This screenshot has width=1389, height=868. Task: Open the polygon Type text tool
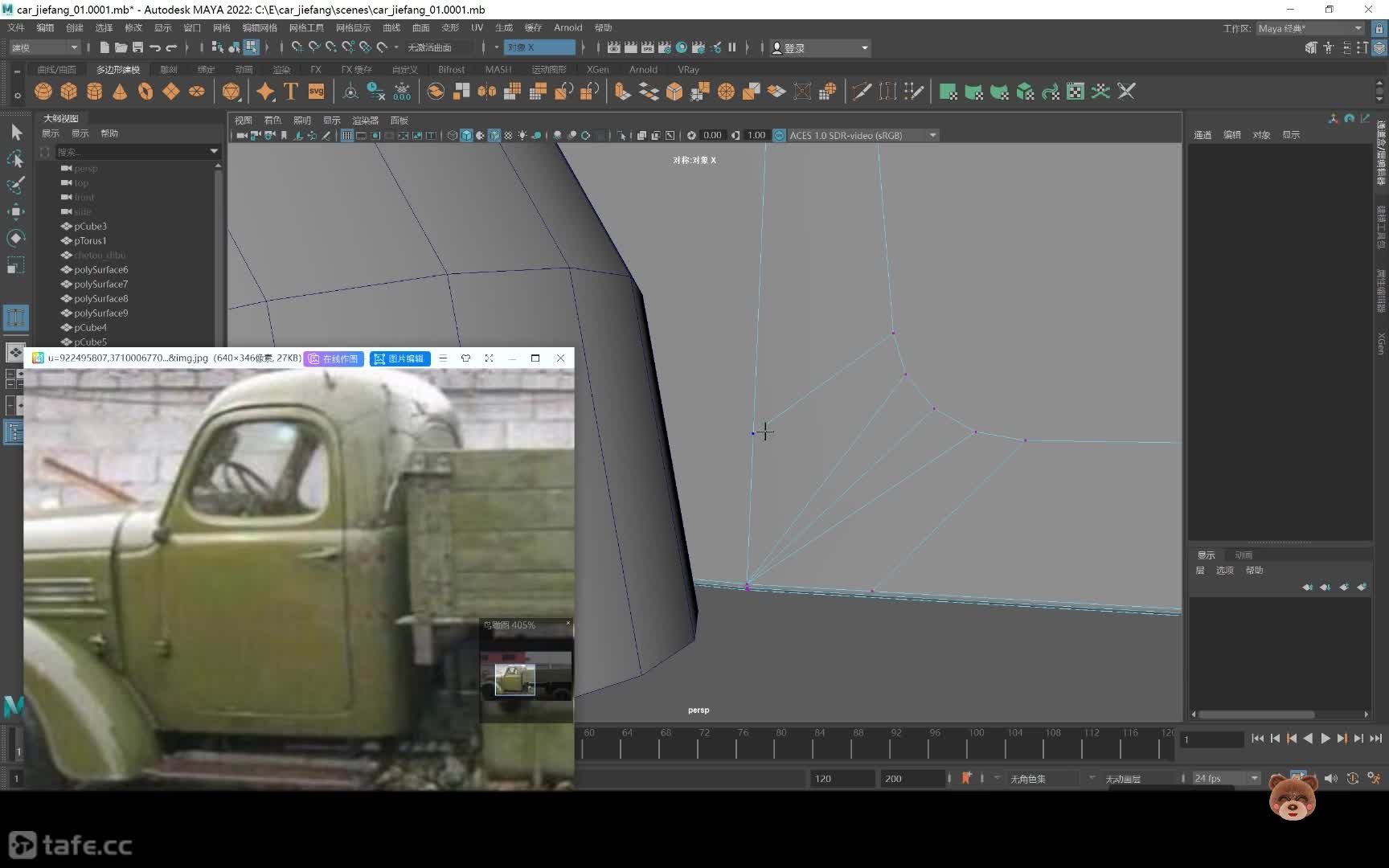[x=291, y=92]
